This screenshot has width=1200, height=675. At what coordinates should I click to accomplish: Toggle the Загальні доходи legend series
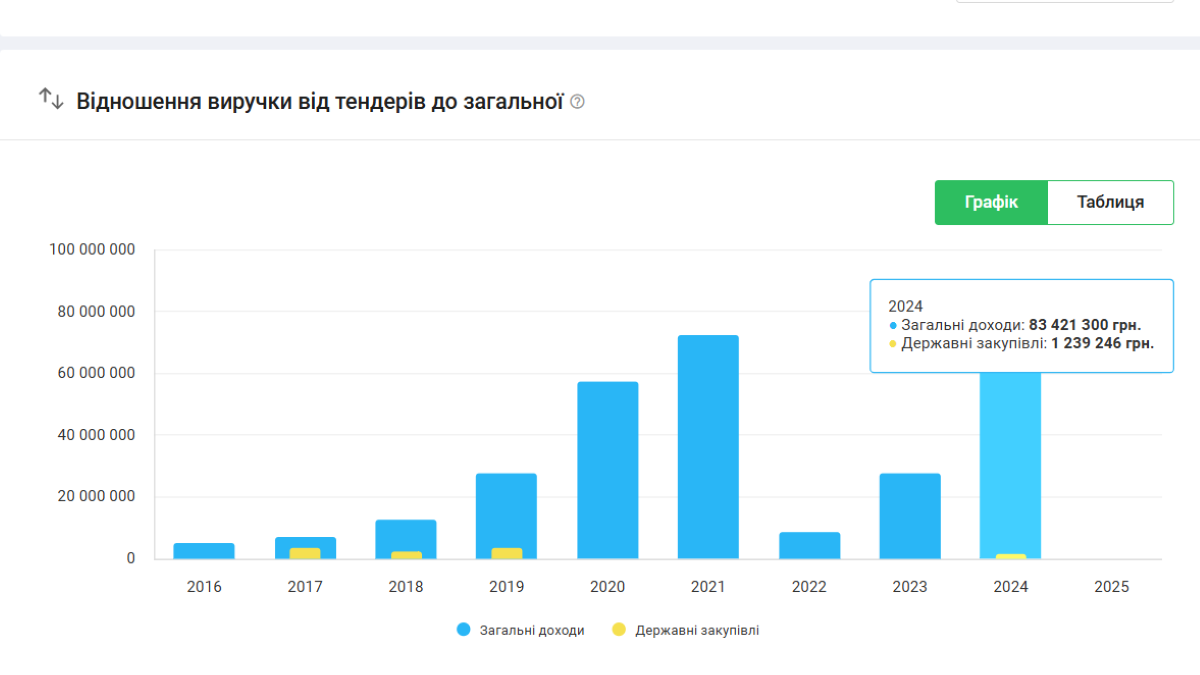520,630
